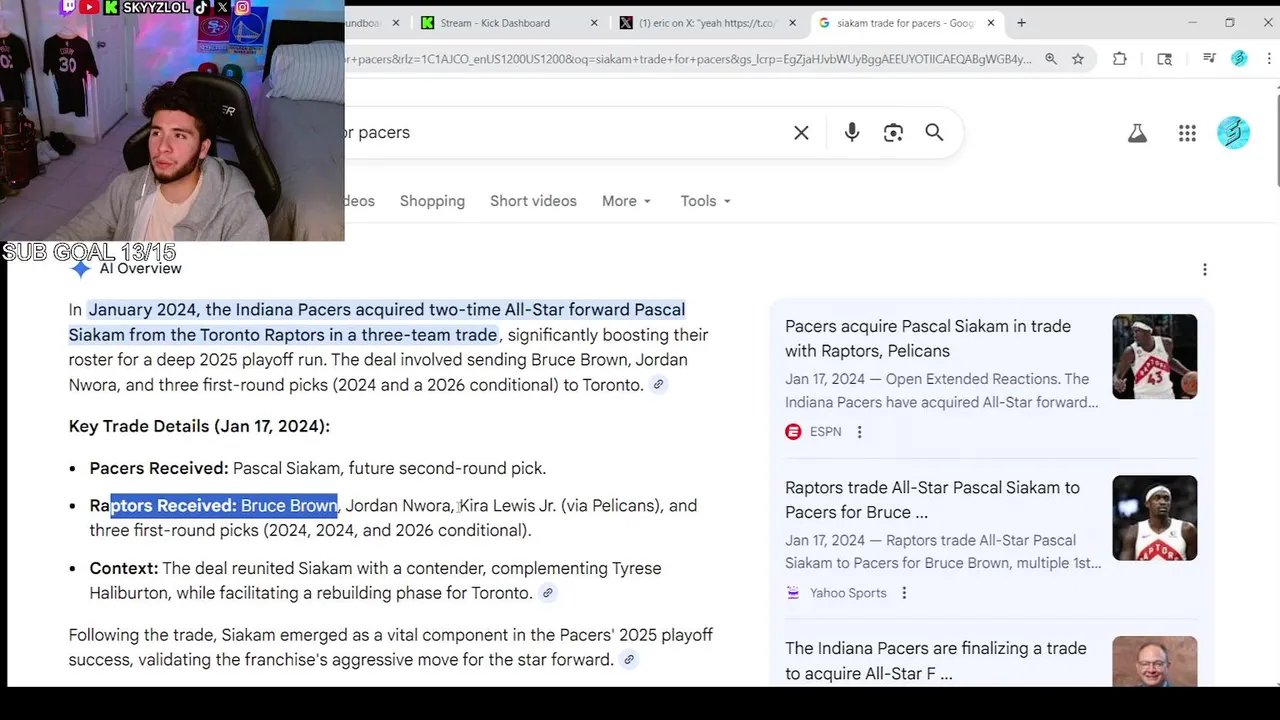Bookmark this page with the star icon
The image size is (1280, 720).
pos(1078,59)
